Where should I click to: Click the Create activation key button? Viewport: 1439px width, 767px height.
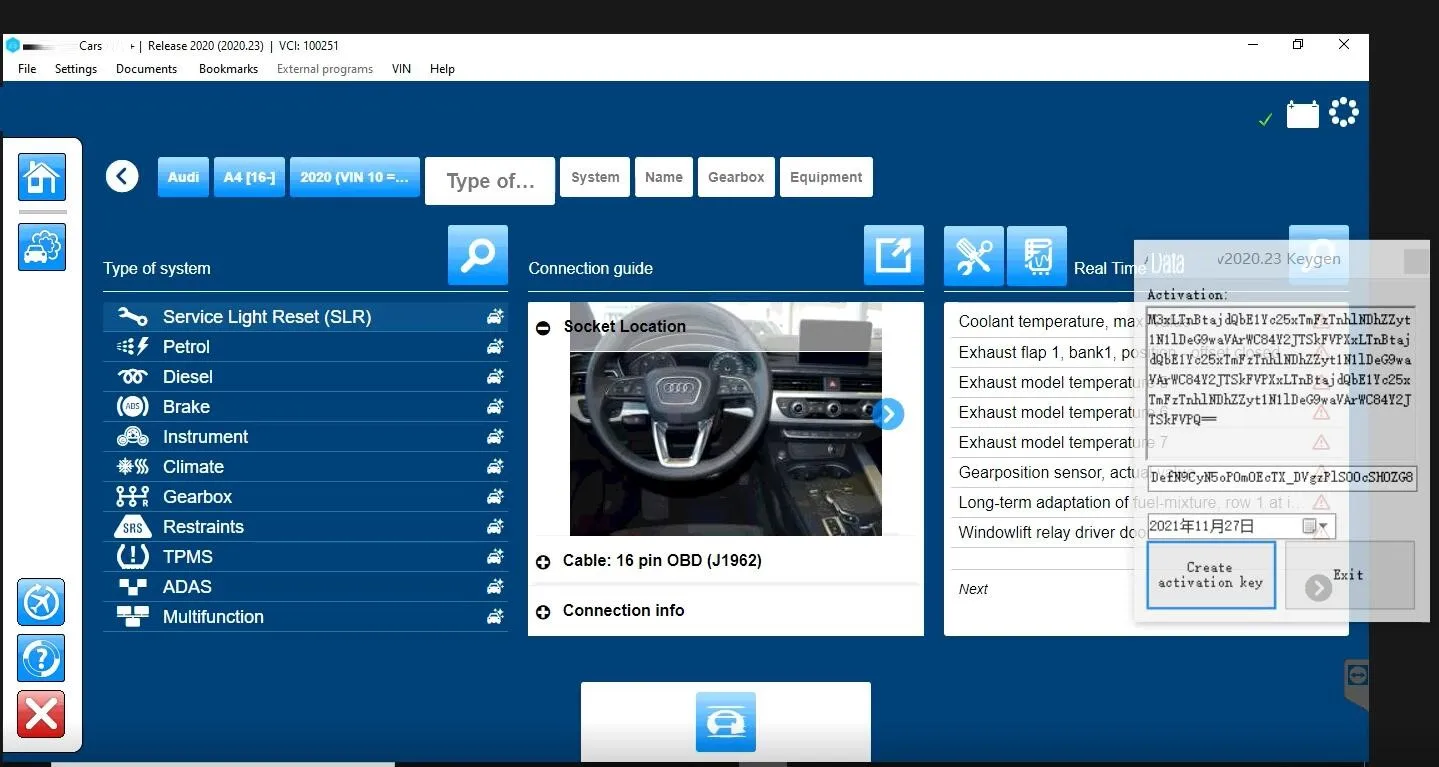pyautogui.click(x=1210, y=575)
